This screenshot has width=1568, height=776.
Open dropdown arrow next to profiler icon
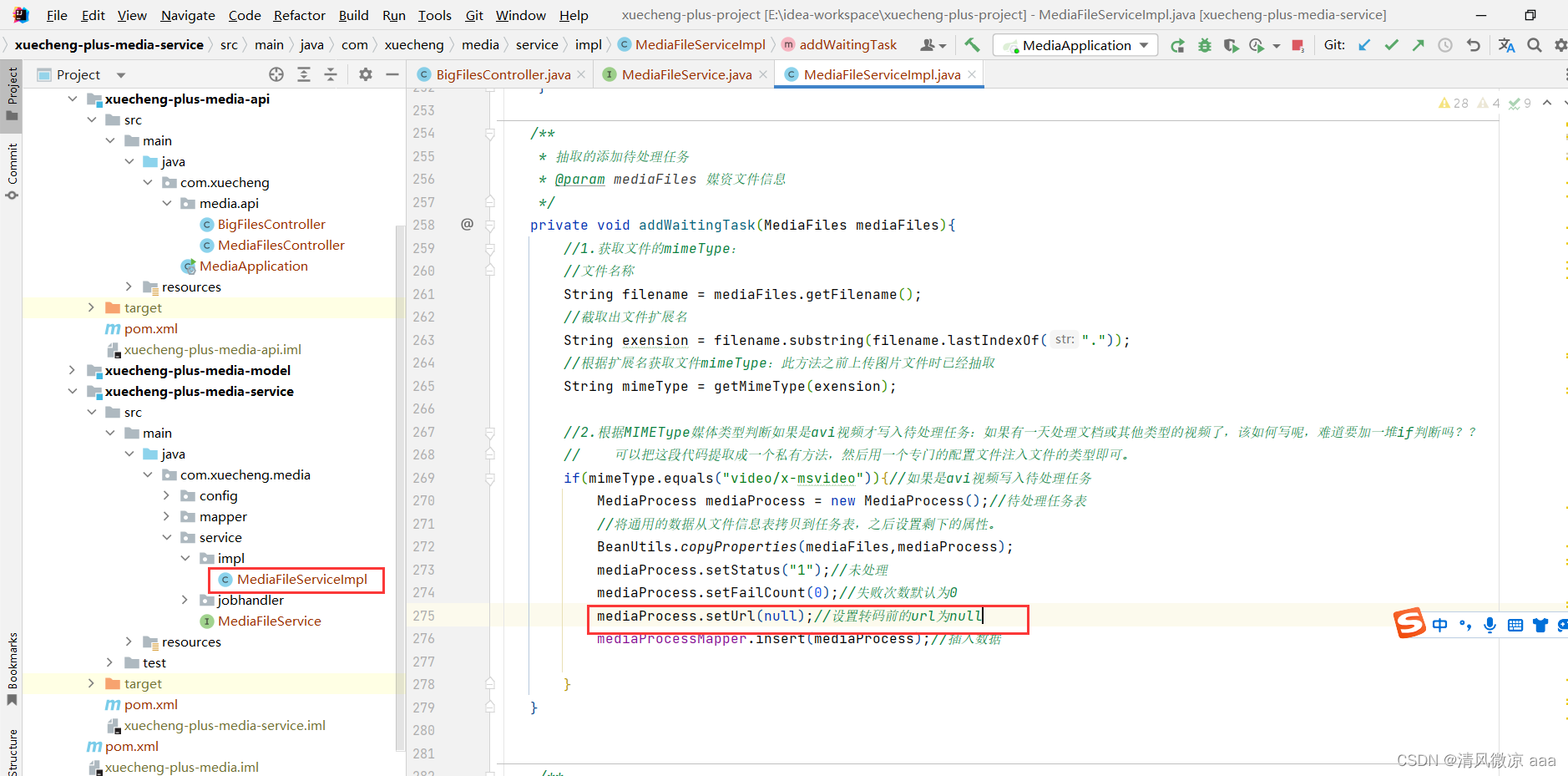pos(1276,46)
